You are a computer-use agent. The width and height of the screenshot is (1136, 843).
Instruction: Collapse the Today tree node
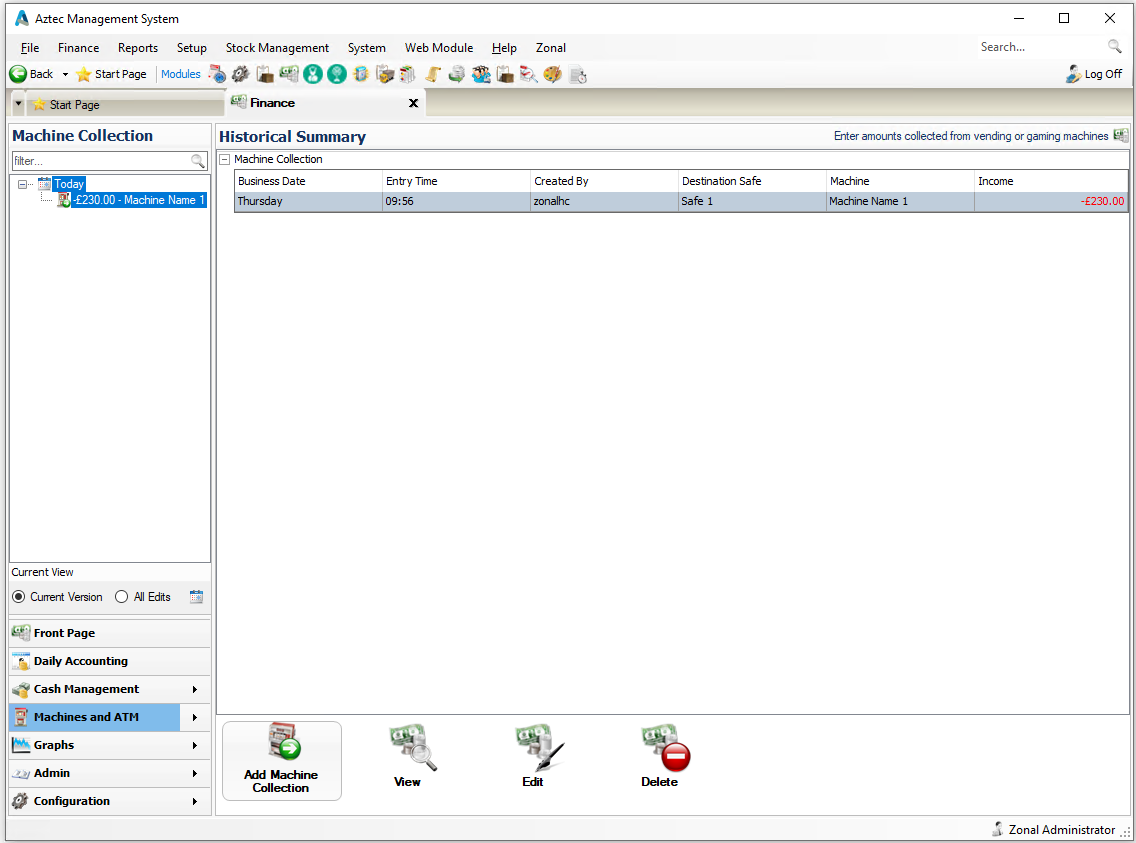click(23, 184)
